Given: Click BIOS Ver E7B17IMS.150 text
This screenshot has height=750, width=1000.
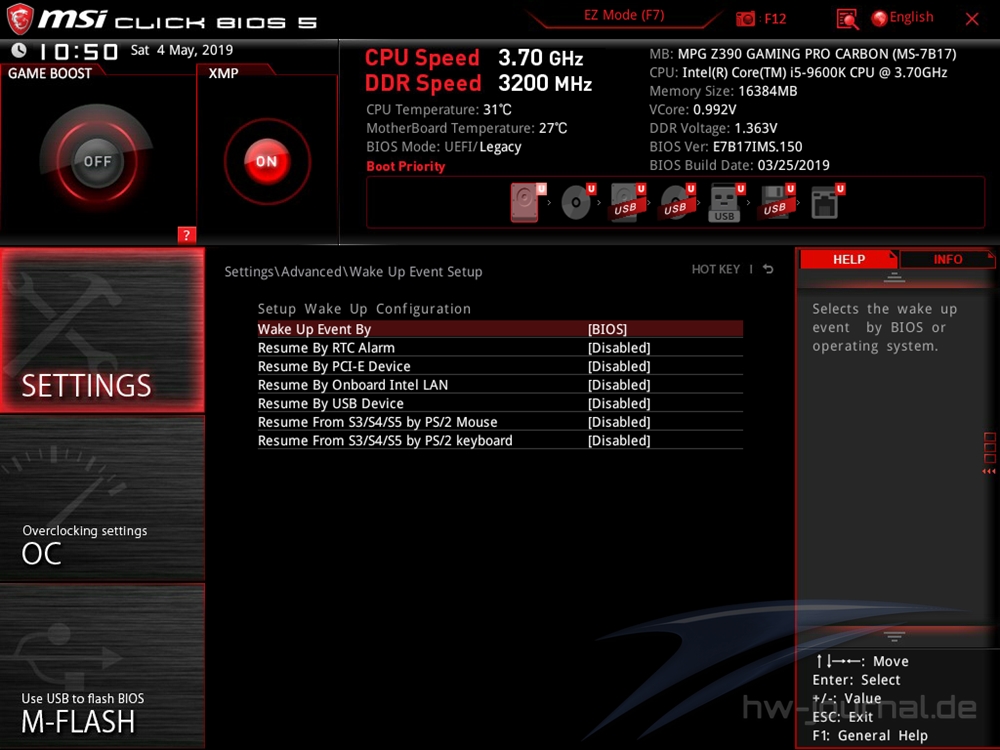Looking at the screenshot, I should click(726, 147).
